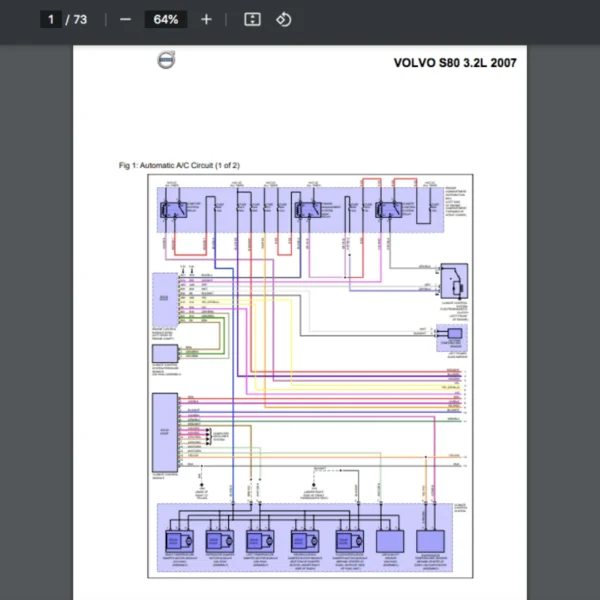Click the comfort system relay symbol at top left
The width and height of the screenshot is (600, 600).
coord(174,210)
